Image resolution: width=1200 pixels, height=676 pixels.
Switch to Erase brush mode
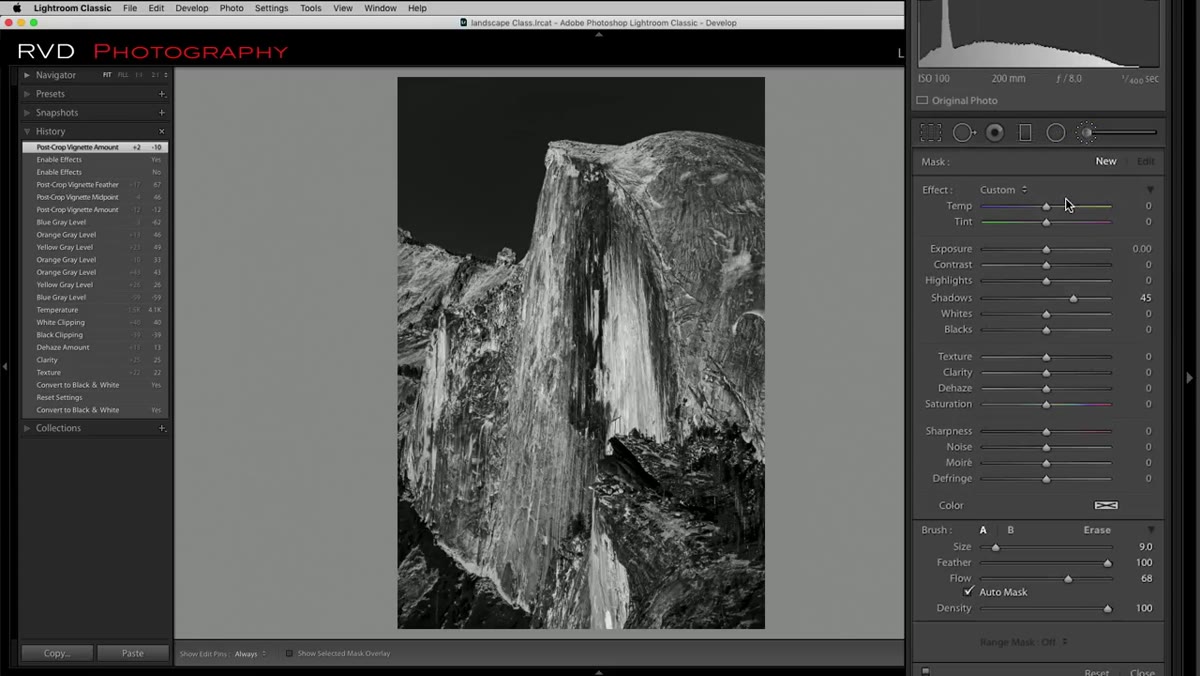point(1097,530)
